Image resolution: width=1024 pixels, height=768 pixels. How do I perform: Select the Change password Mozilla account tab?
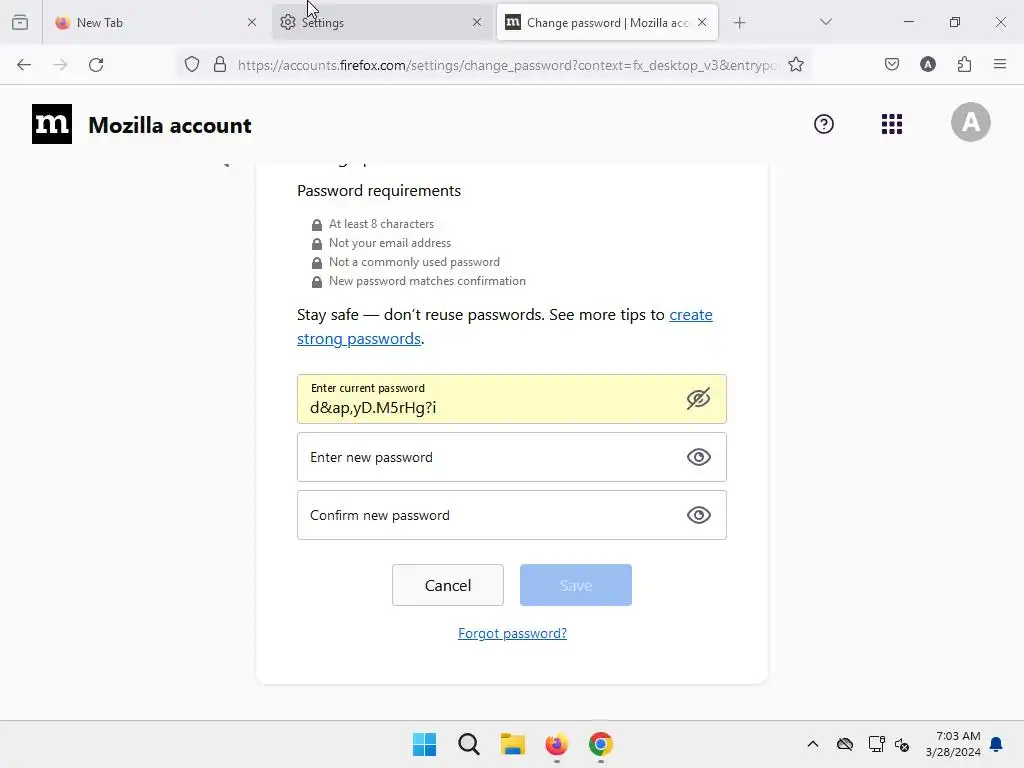[607, 22]
